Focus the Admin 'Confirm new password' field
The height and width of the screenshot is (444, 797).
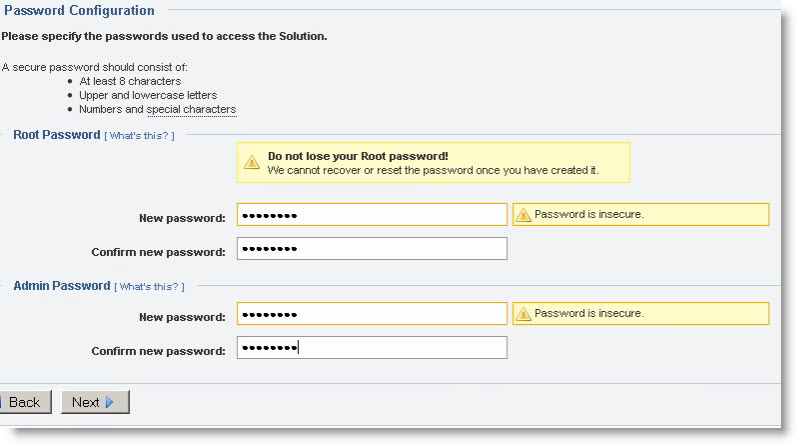pos(371,348)
